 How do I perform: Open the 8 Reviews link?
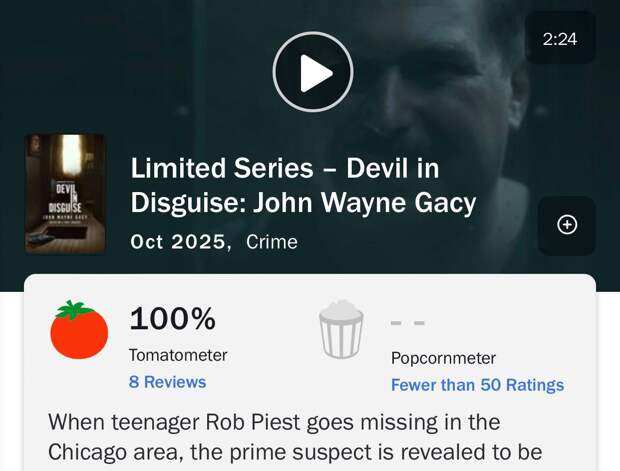167,382
